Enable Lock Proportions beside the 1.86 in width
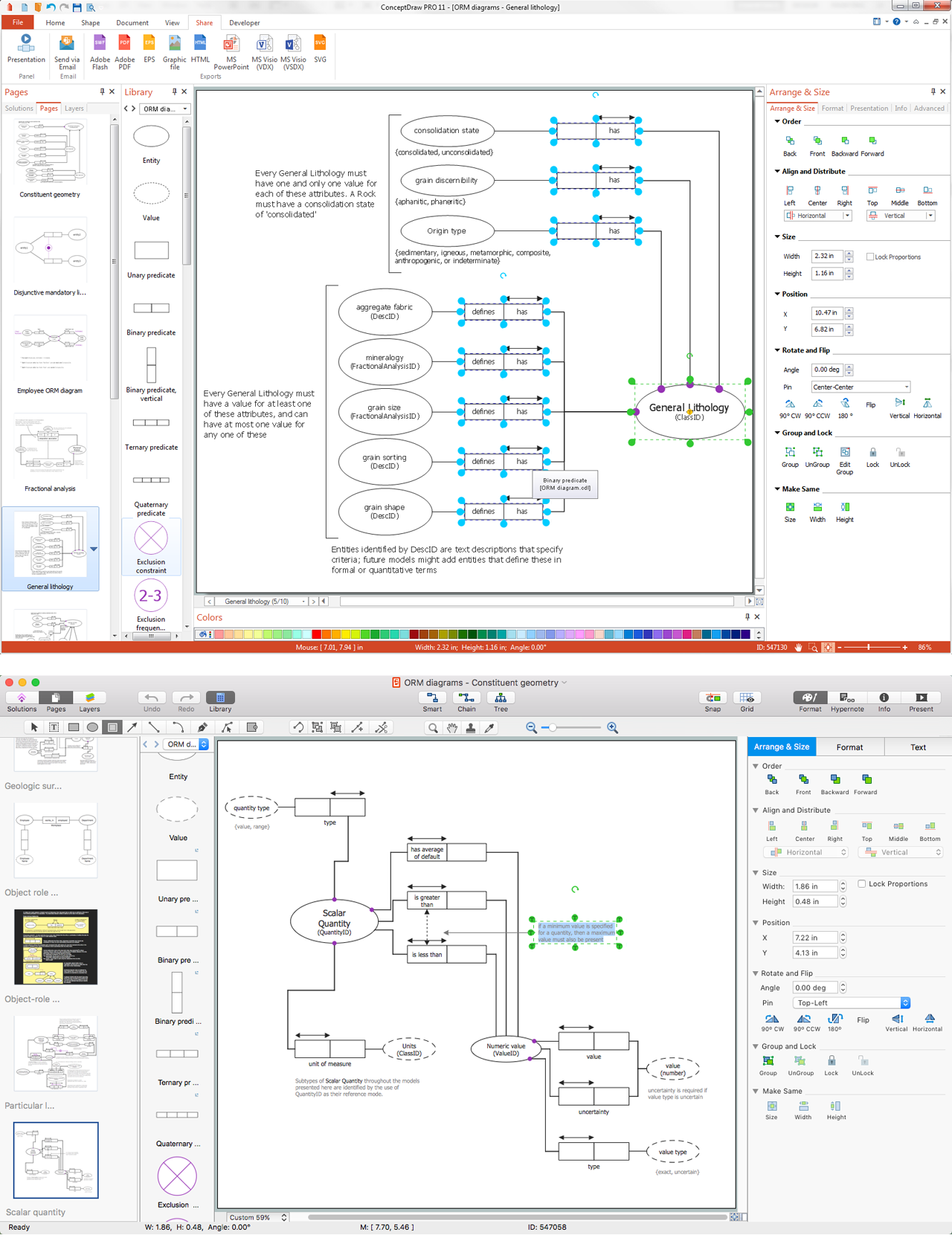This screenshot has height=1244, width=952. click(x=861, y=884)
